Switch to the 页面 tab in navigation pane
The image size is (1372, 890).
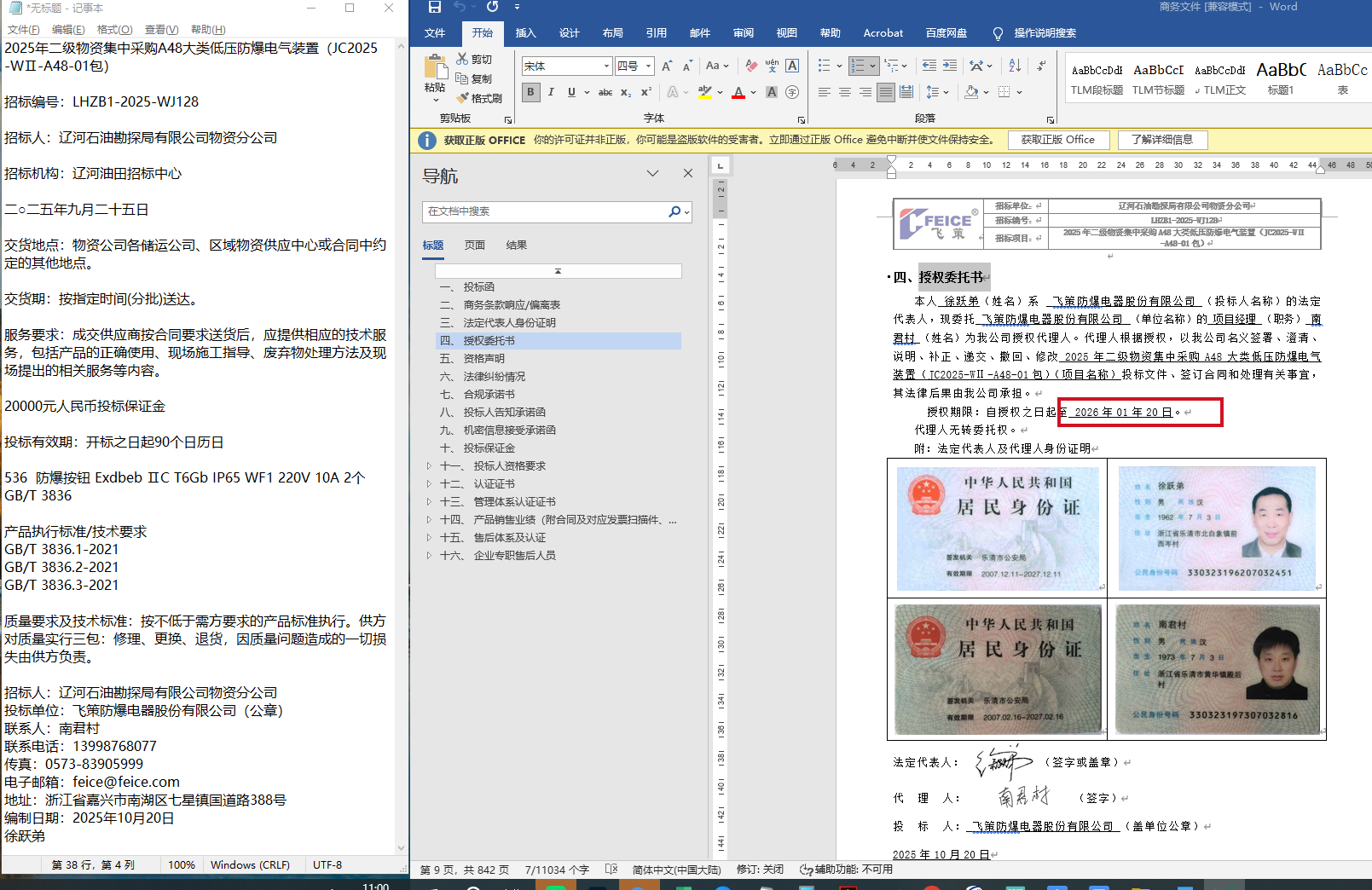pos(475,246)
